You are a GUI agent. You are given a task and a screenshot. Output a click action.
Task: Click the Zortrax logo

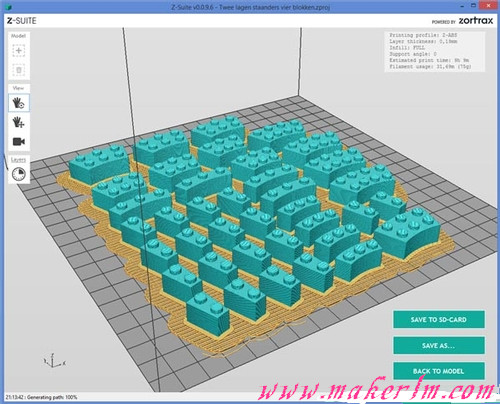click(476, 21)
